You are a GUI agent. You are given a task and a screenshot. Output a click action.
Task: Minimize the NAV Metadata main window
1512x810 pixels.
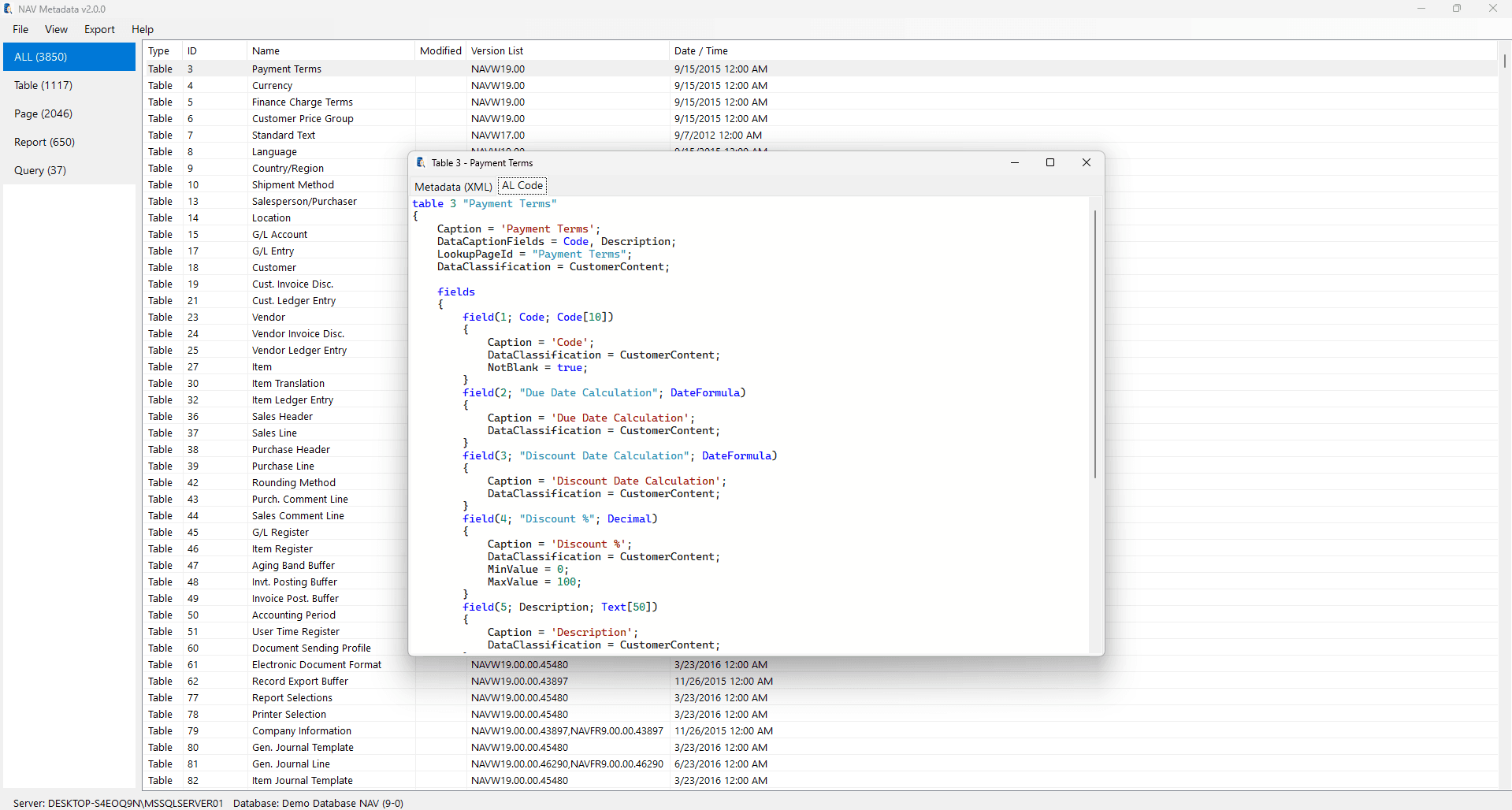tap(1421, 9)
